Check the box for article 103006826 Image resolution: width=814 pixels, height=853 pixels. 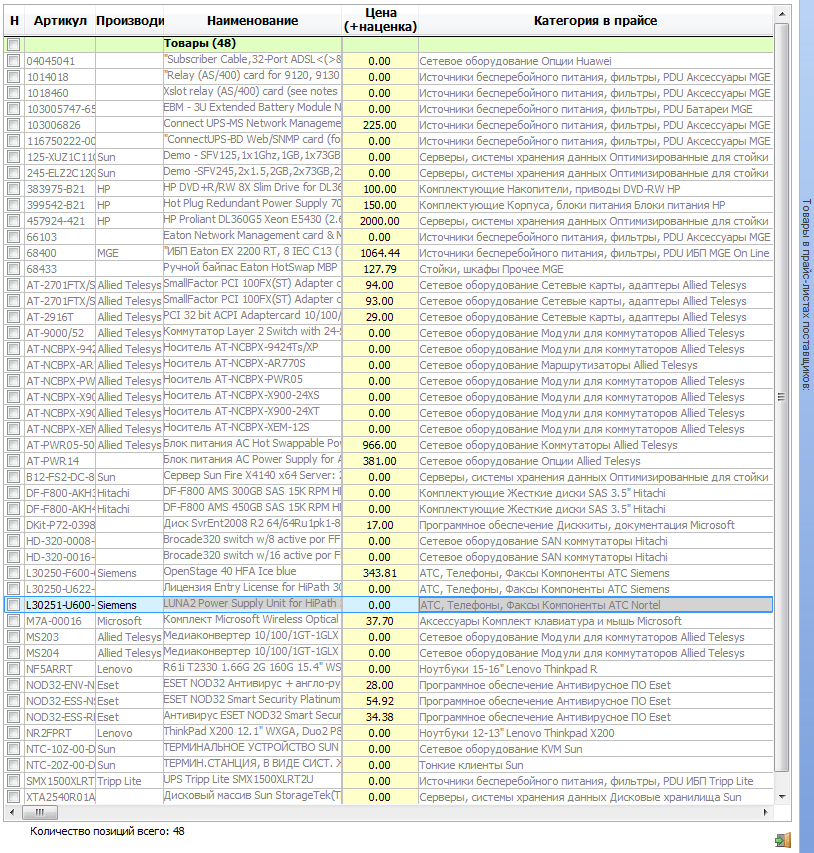(14, 125)
